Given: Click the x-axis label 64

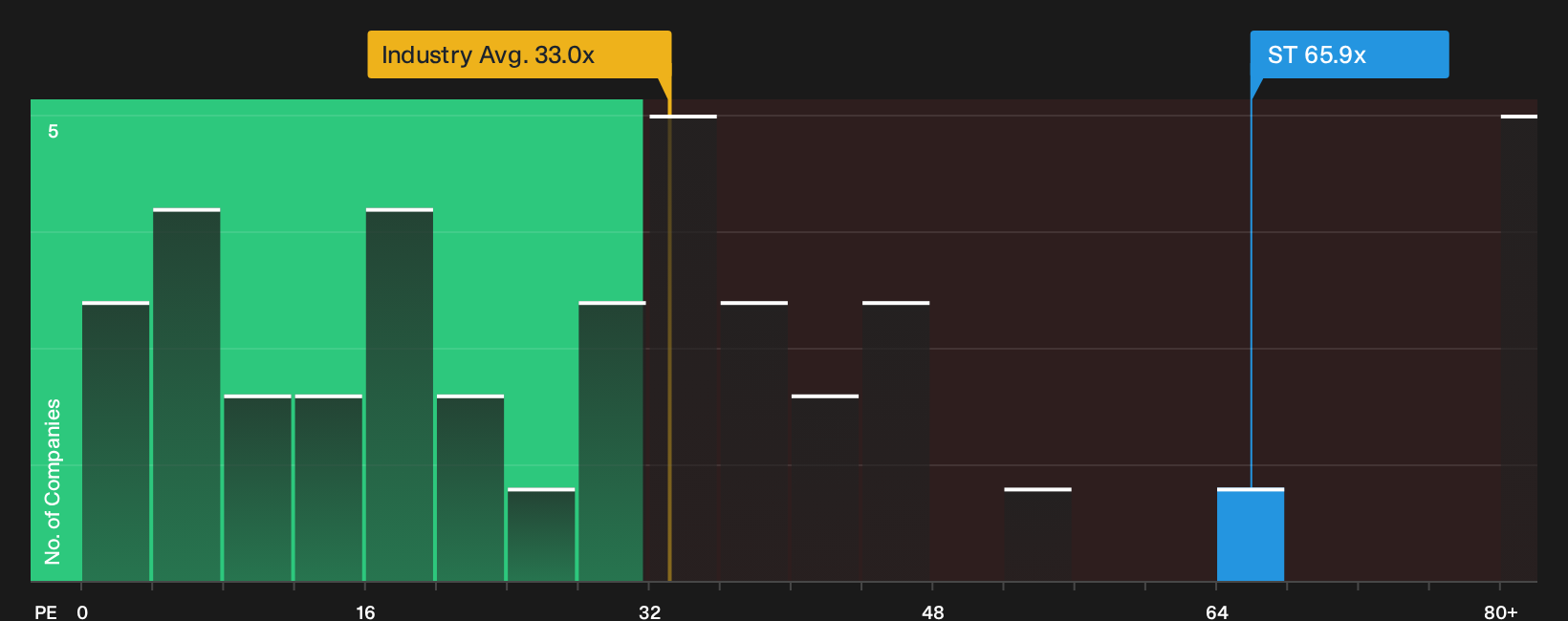Looking at the screenshot, I should [1216, 611].
